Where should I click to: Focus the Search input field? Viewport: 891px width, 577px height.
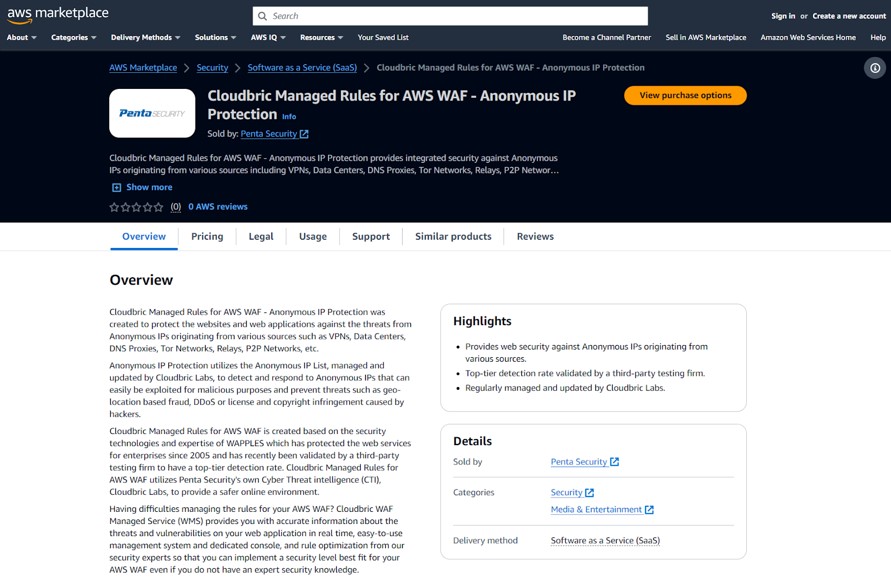[x=450, y=16]
